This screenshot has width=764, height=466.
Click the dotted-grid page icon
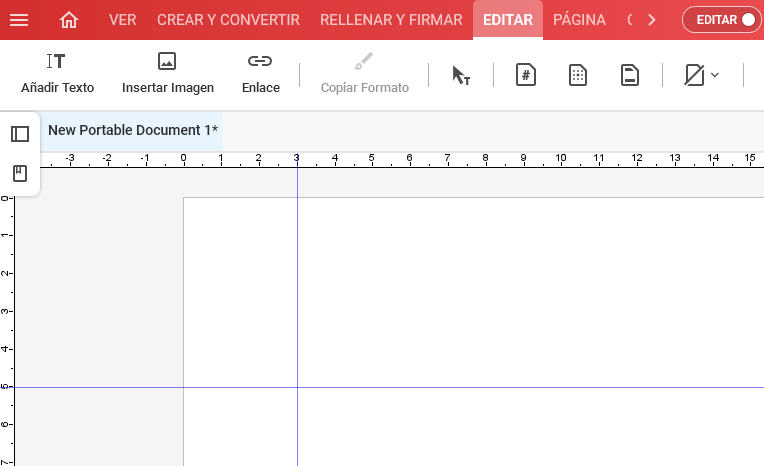578,75
